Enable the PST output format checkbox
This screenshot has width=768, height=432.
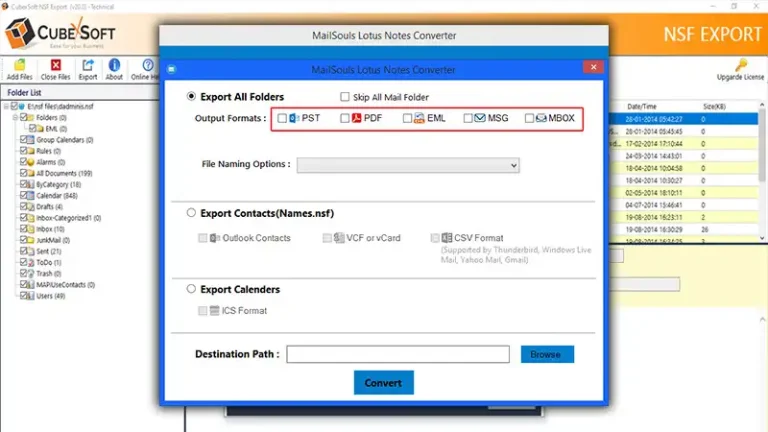(x=282, y=119)
